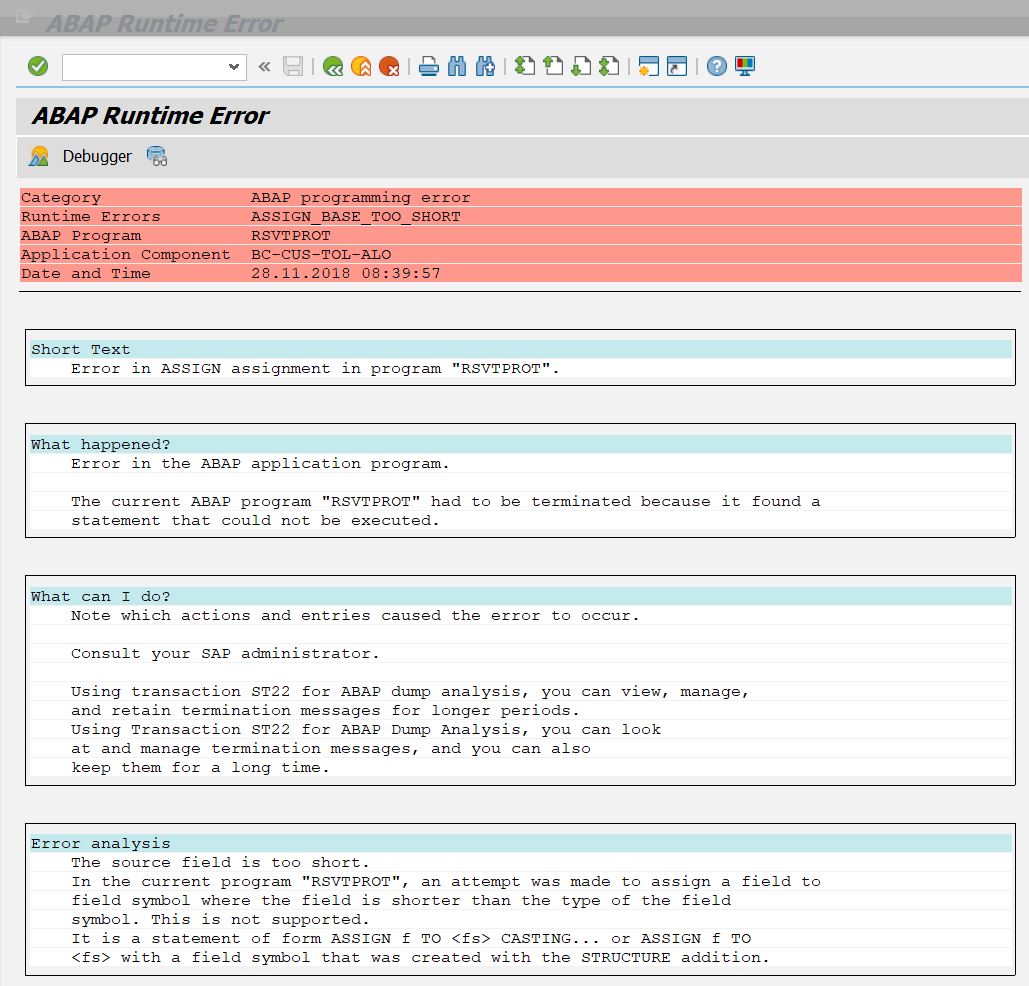The width and height of the screenshot is (1029, 986).
Task: Jump to first page icon
Action: 525,66
